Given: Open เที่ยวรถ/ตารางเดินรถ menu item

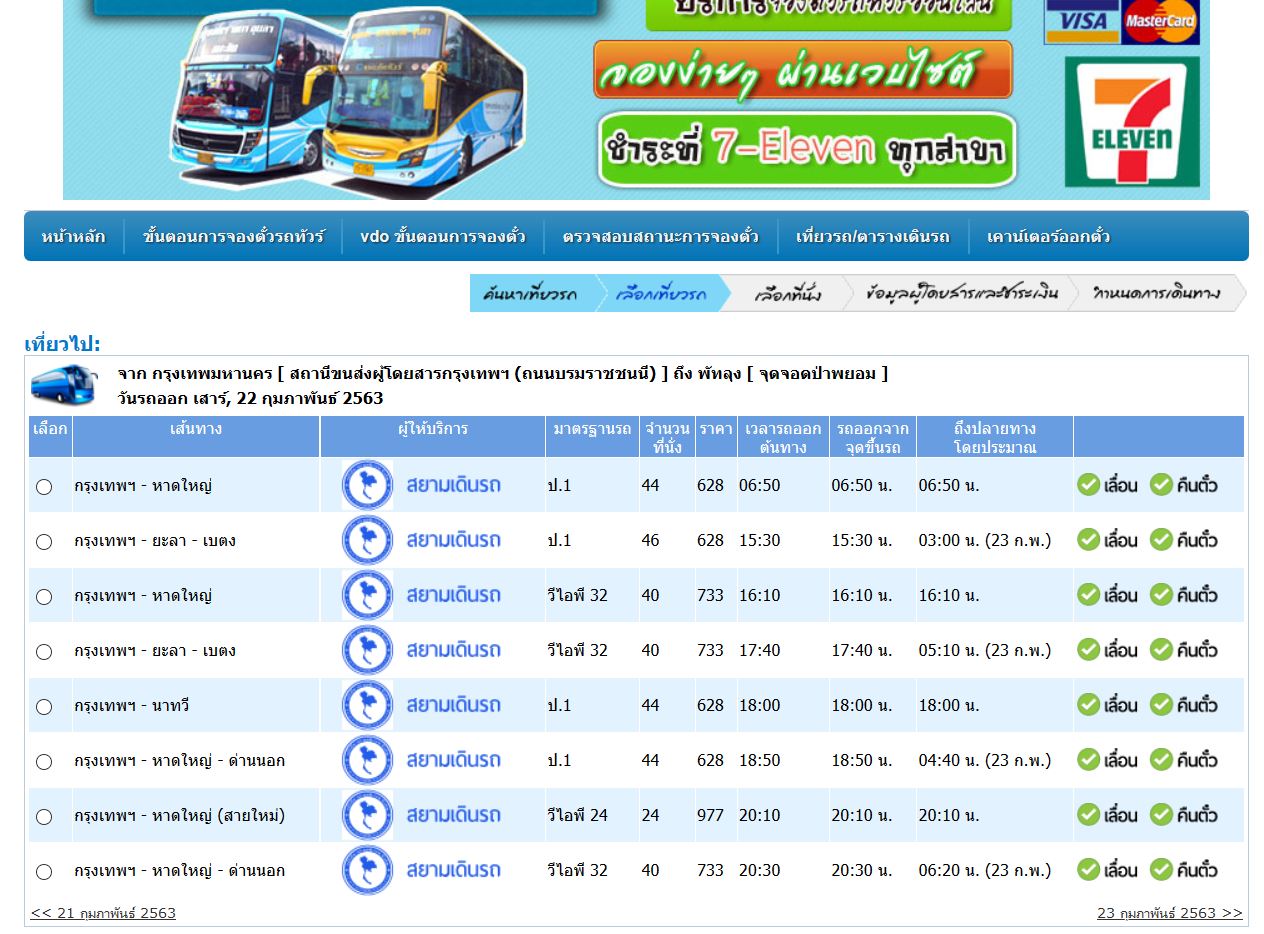Looking at the screenshot, I should point(872,237).
